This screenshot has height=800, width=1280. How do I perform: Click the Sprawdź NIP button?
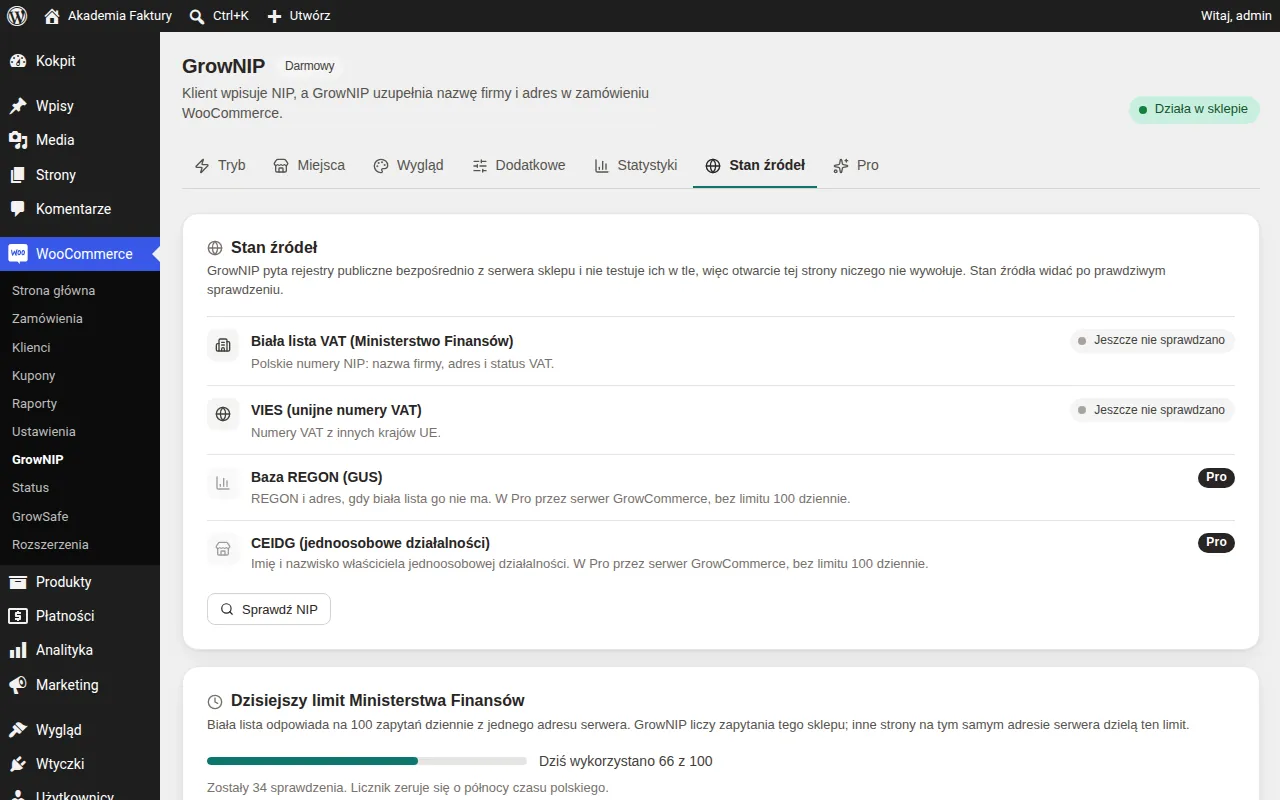pos(269,609)
